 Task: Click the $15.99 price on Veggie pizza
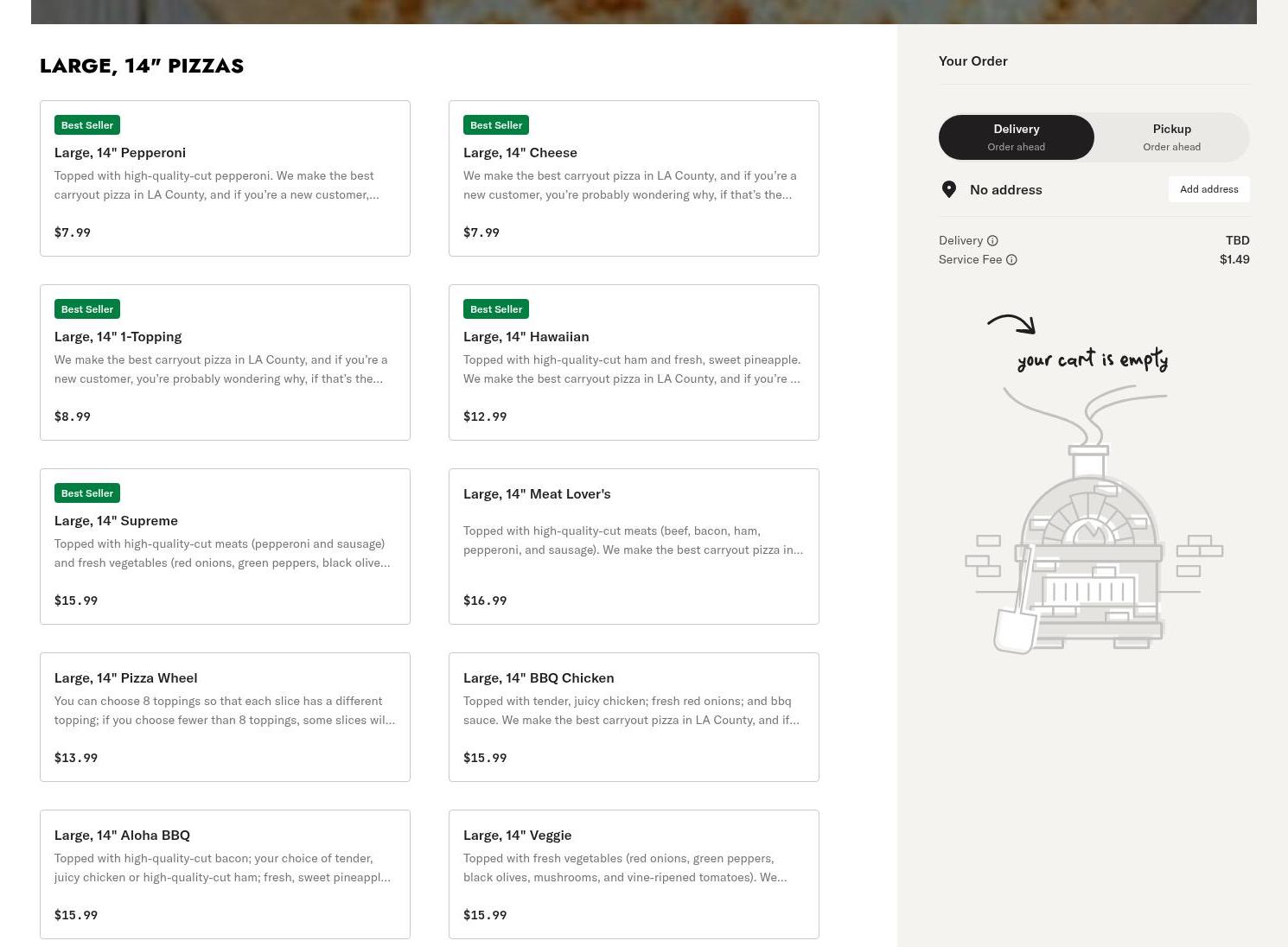click(485, 915)
